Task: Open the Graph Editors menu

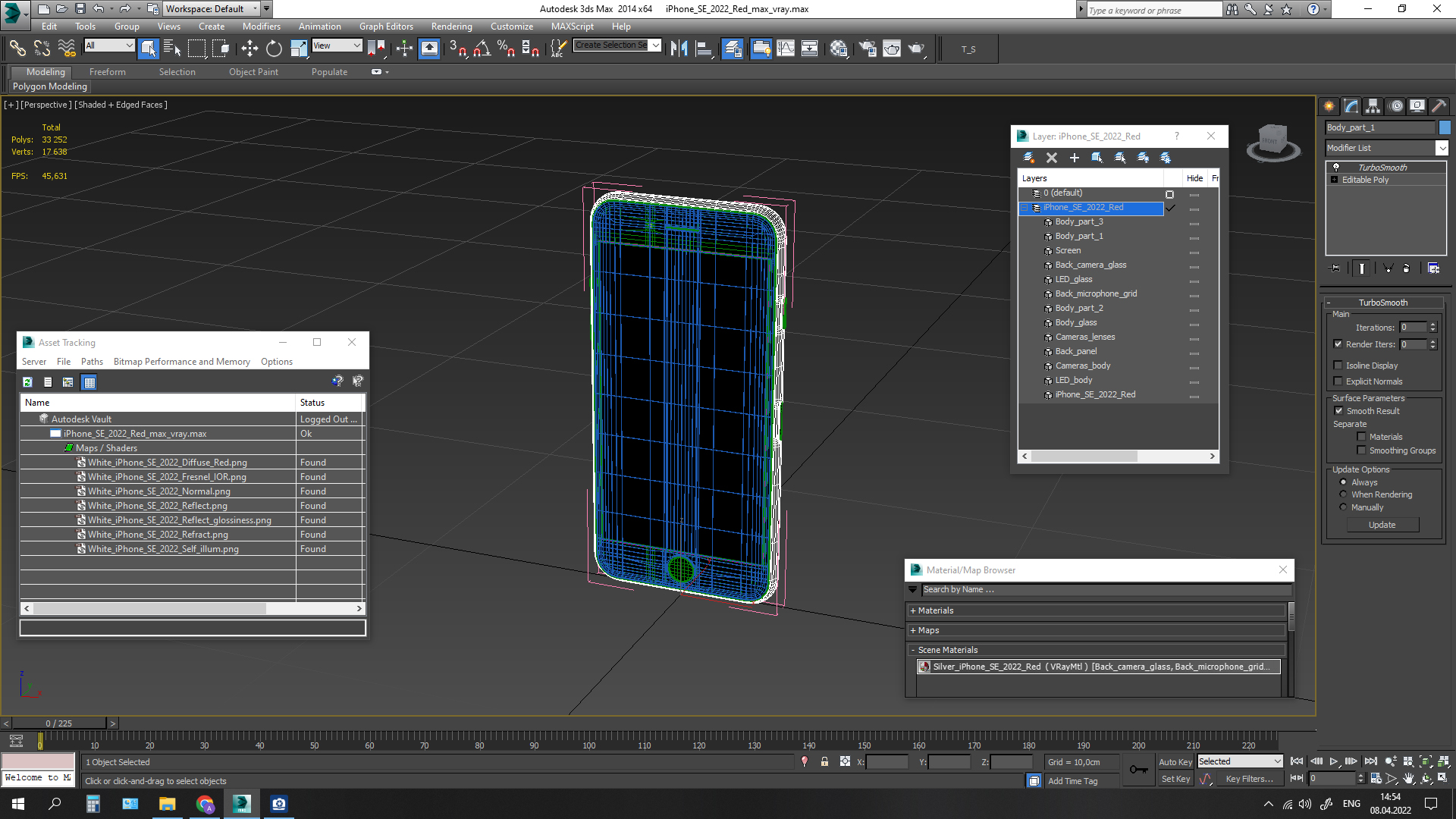Action: pyautogui.click(x=386, y=27)
